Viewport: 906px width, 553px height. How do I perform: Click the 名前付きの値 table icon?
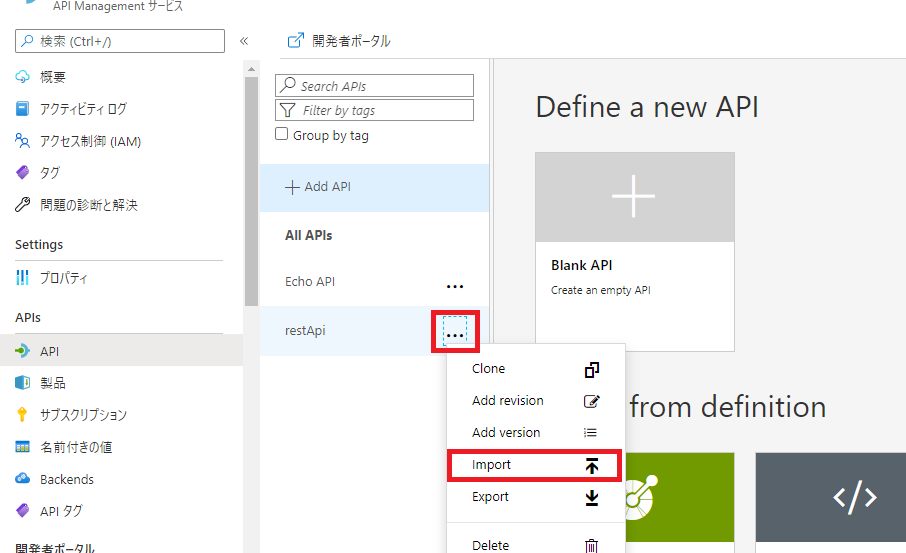[22, 447]
